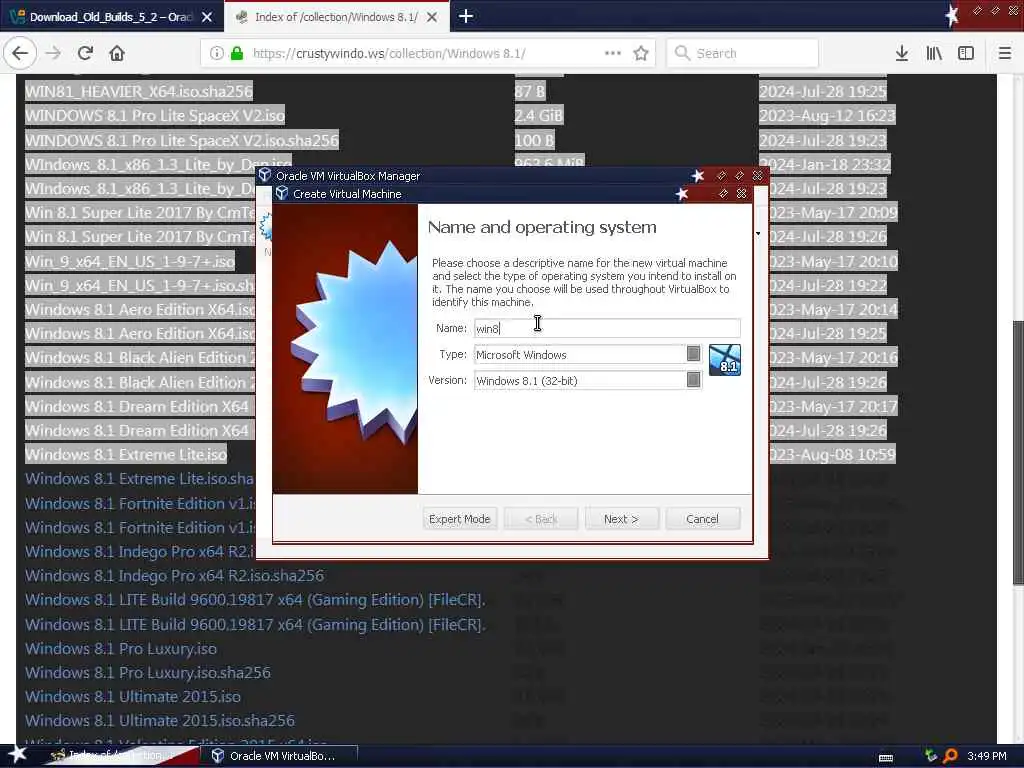
Task: Click the browser Search box
Action: point(743,53)
